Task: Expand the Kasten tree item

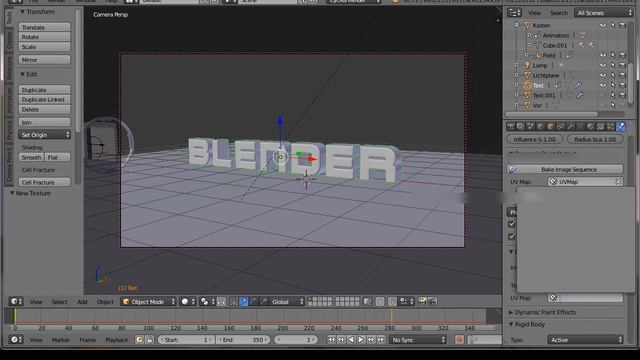Action: tap(517, 25)
